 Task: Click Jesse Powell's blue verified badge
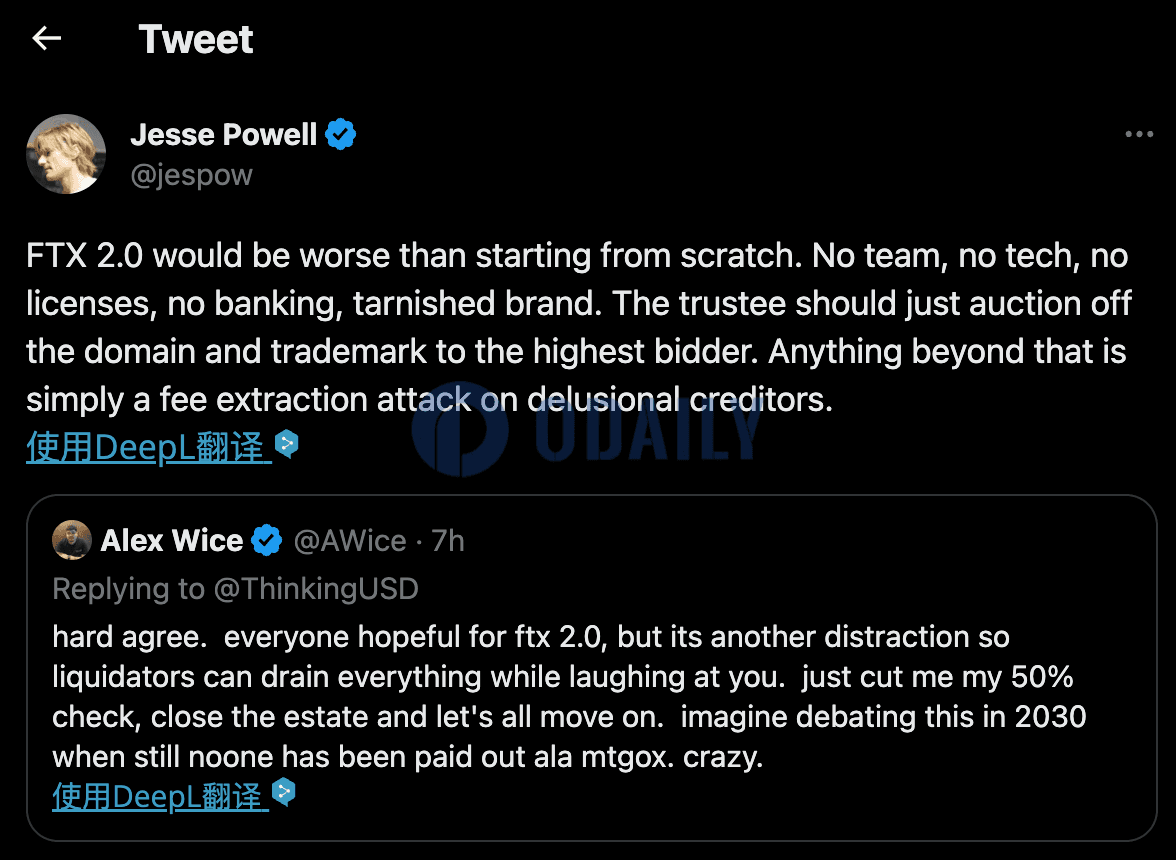[340, 135]
